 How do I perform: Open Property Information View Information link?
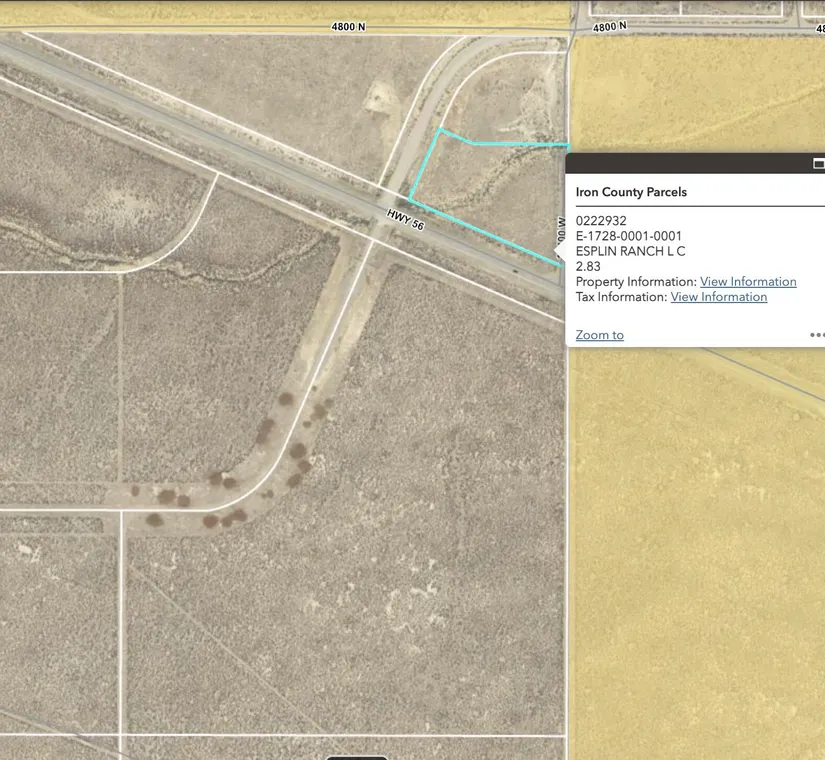748,282
